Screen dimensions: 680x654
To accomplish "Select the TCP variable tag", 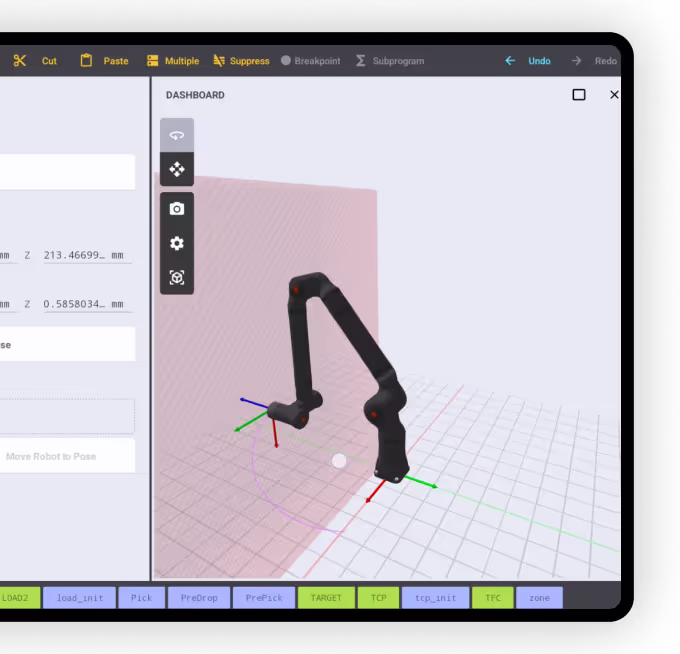I will click(378, 598).
